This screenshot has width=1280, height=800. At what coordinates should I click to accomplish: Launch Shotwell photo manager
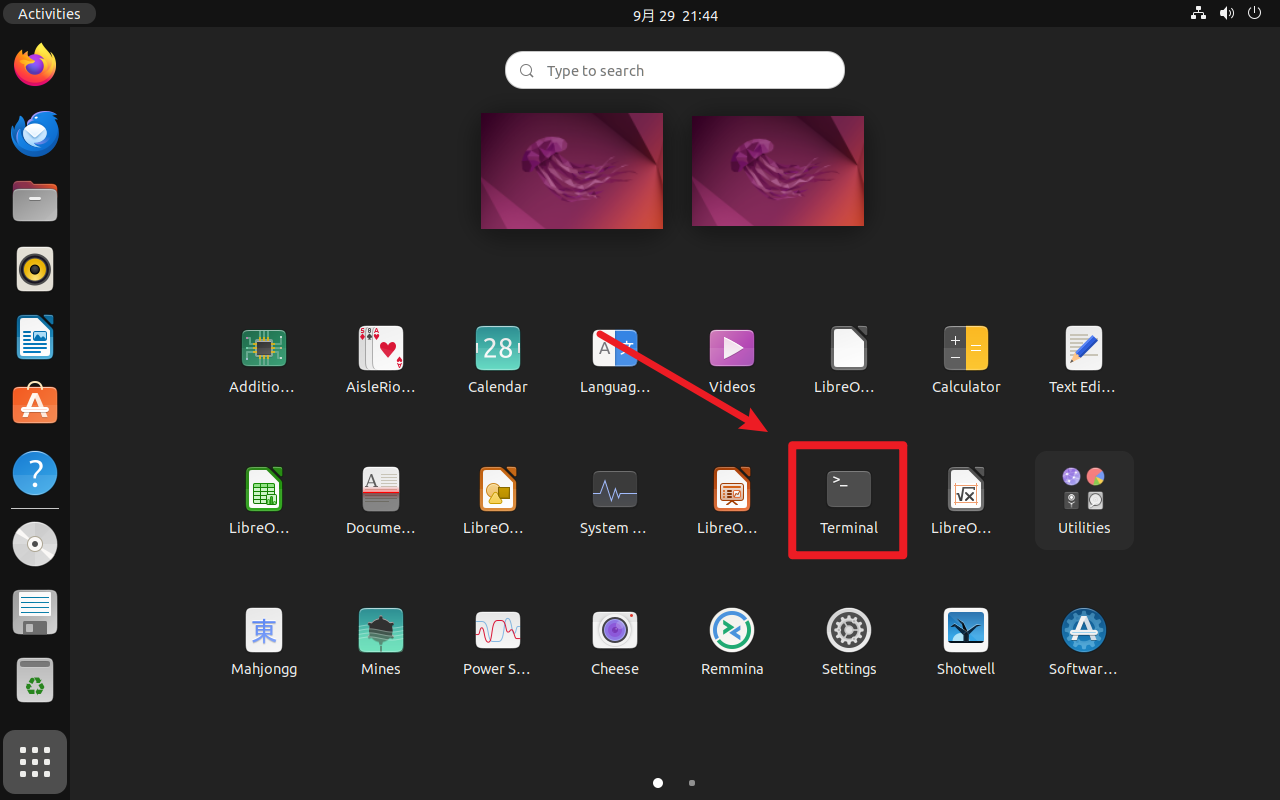(966, 630)
